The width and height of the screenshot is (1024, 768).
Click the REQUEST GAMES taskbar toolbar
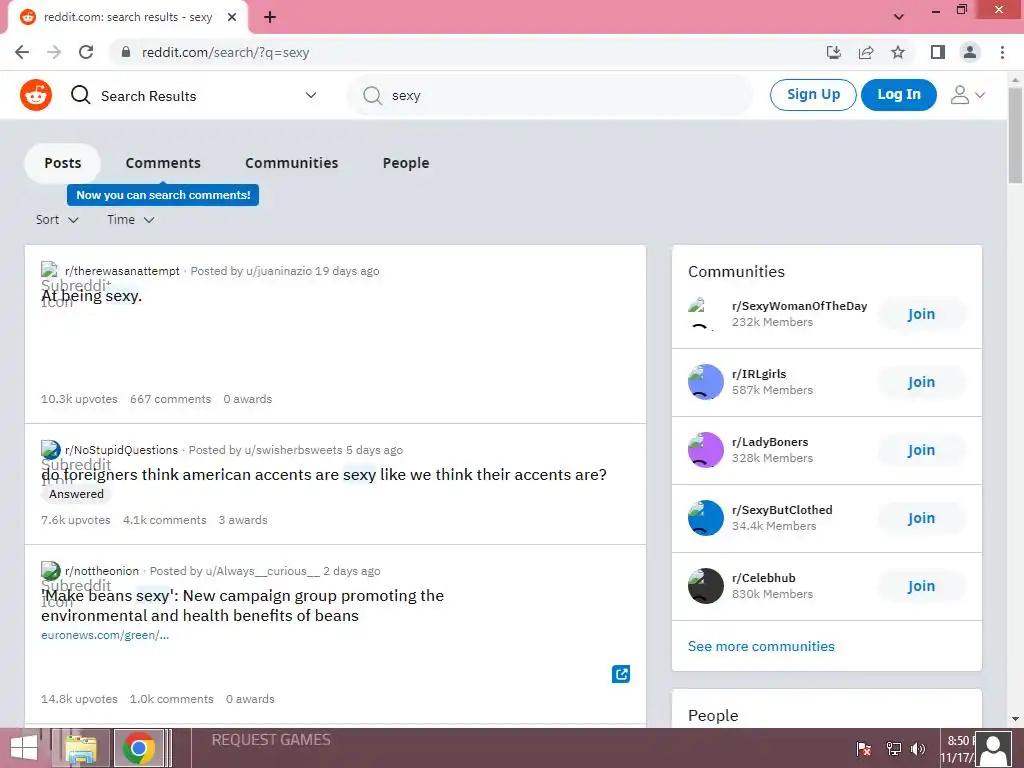click(271, 740)
